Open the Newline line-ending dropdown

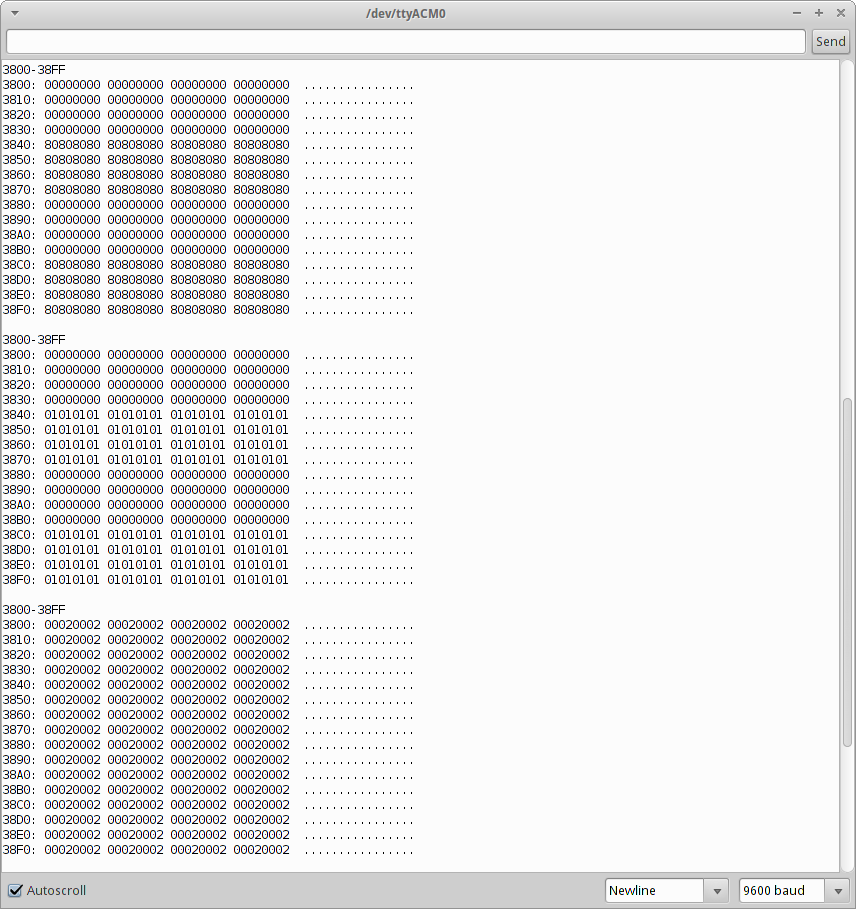coord(655,890)
